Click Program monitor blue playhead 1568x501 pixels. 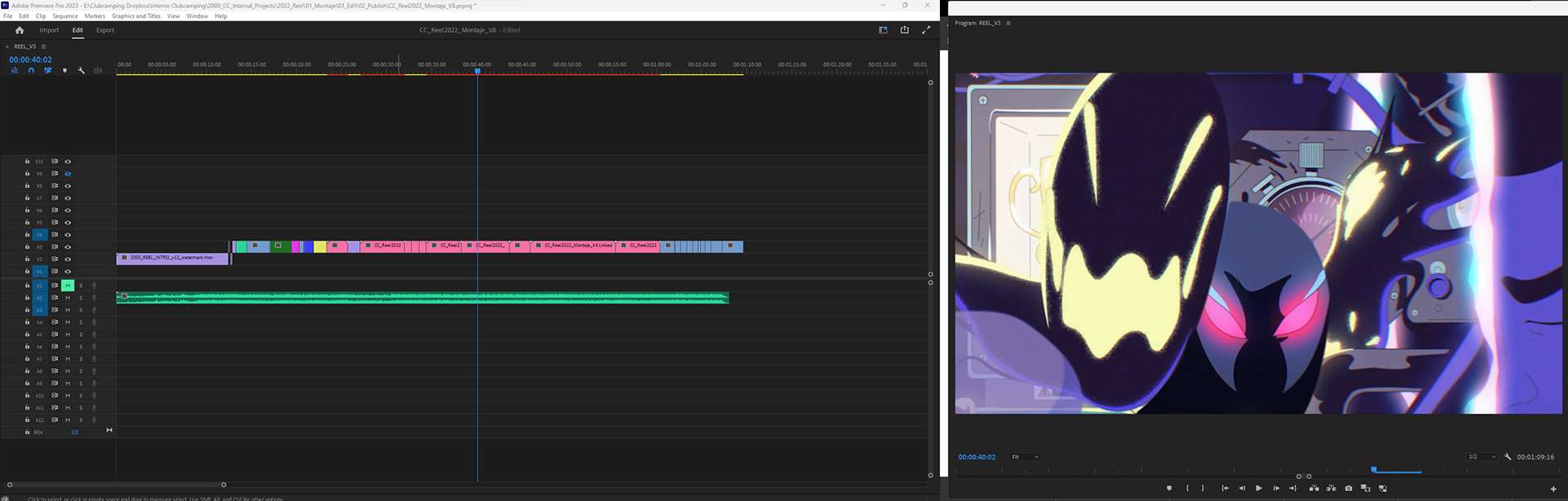(x=1374, y=469)
